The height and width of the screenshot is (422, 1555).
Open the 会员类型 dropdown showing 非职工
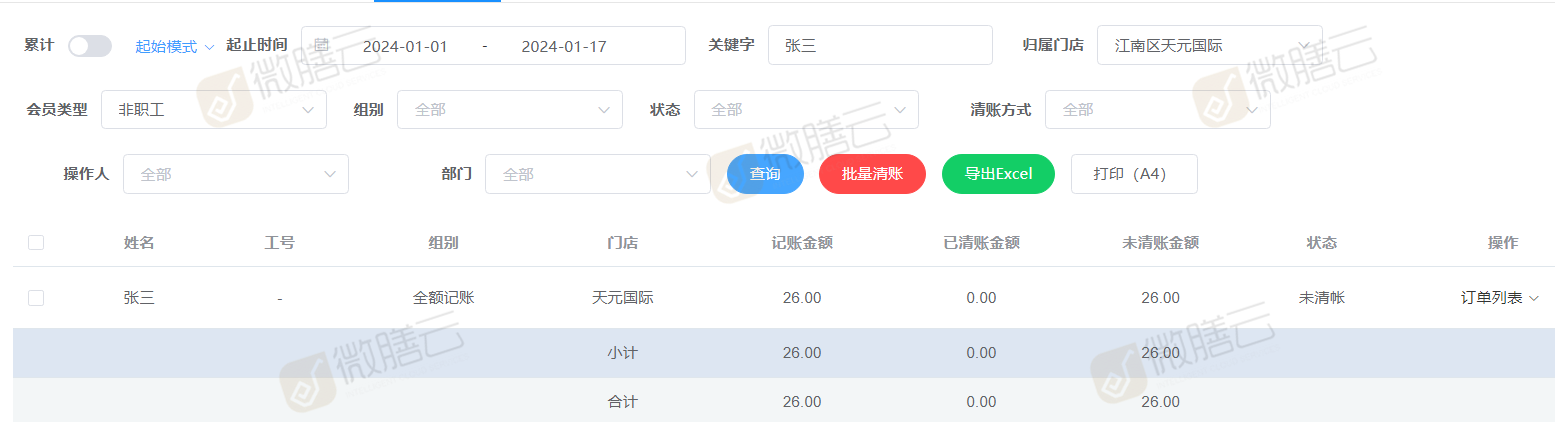213,110
